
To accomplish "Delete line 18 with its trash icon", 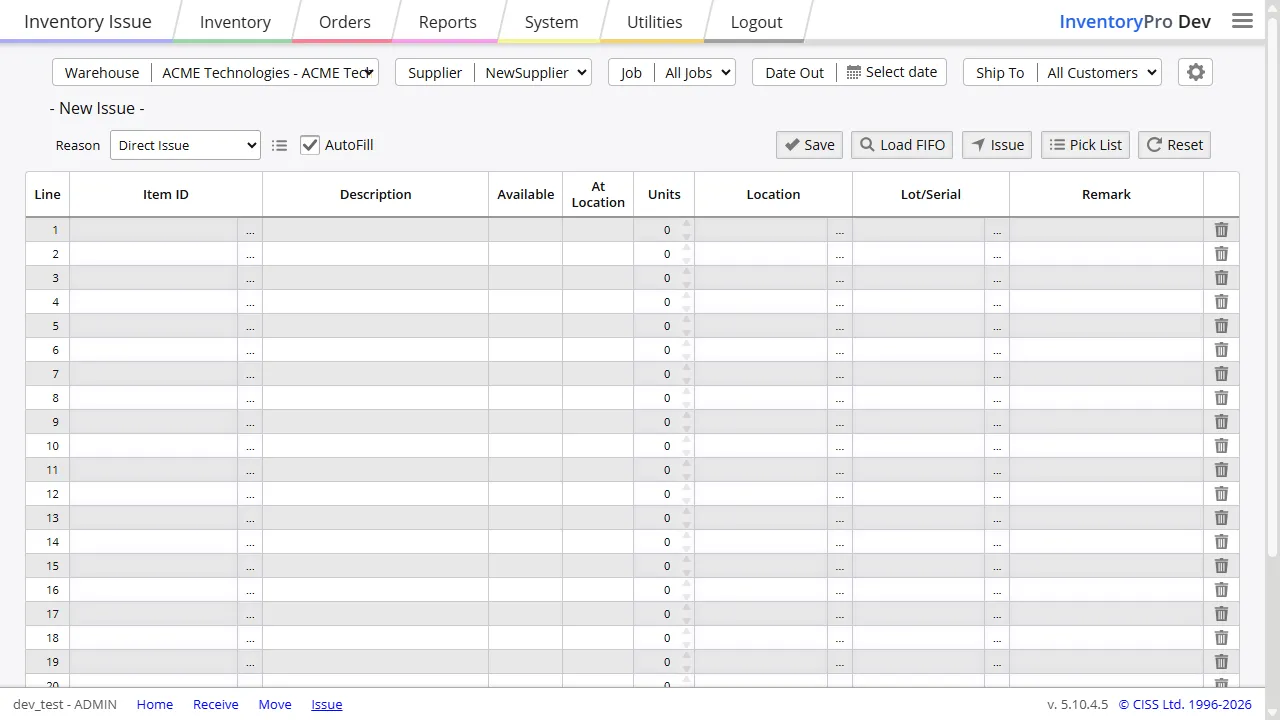I will click(x=1221, y=638).
